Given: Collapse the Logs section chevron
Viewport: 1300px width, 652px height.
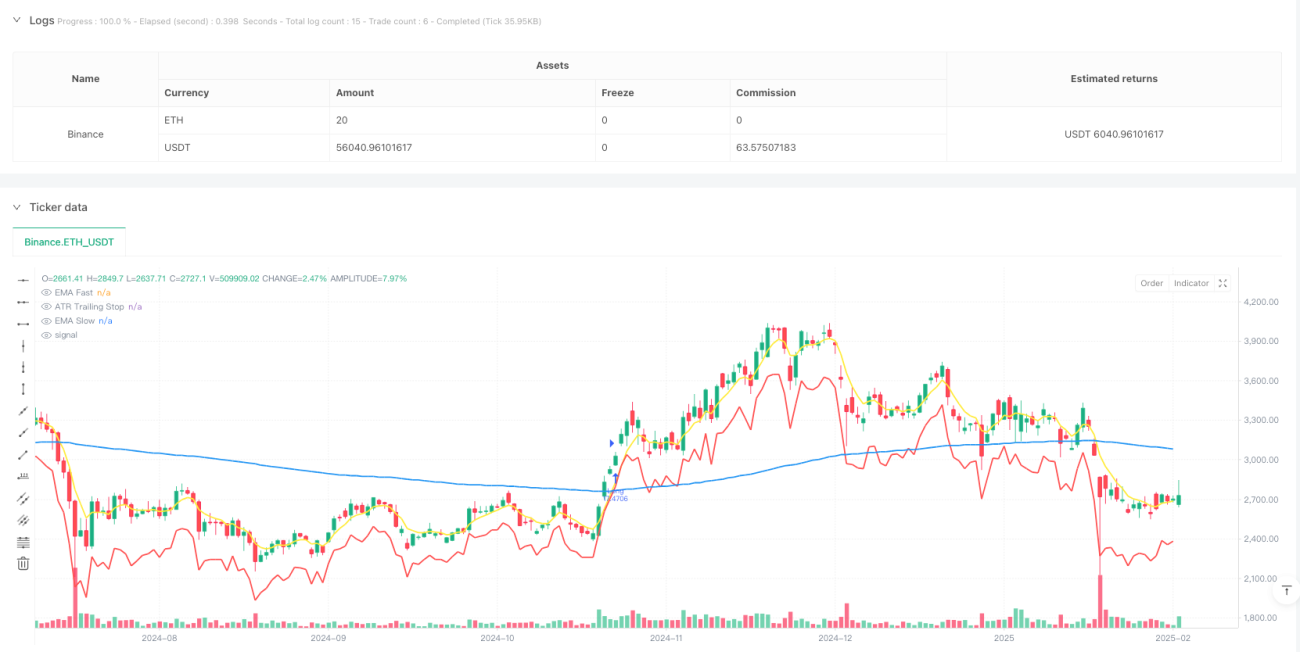Looking at the screenshot, I should click(x=16, y=20).
